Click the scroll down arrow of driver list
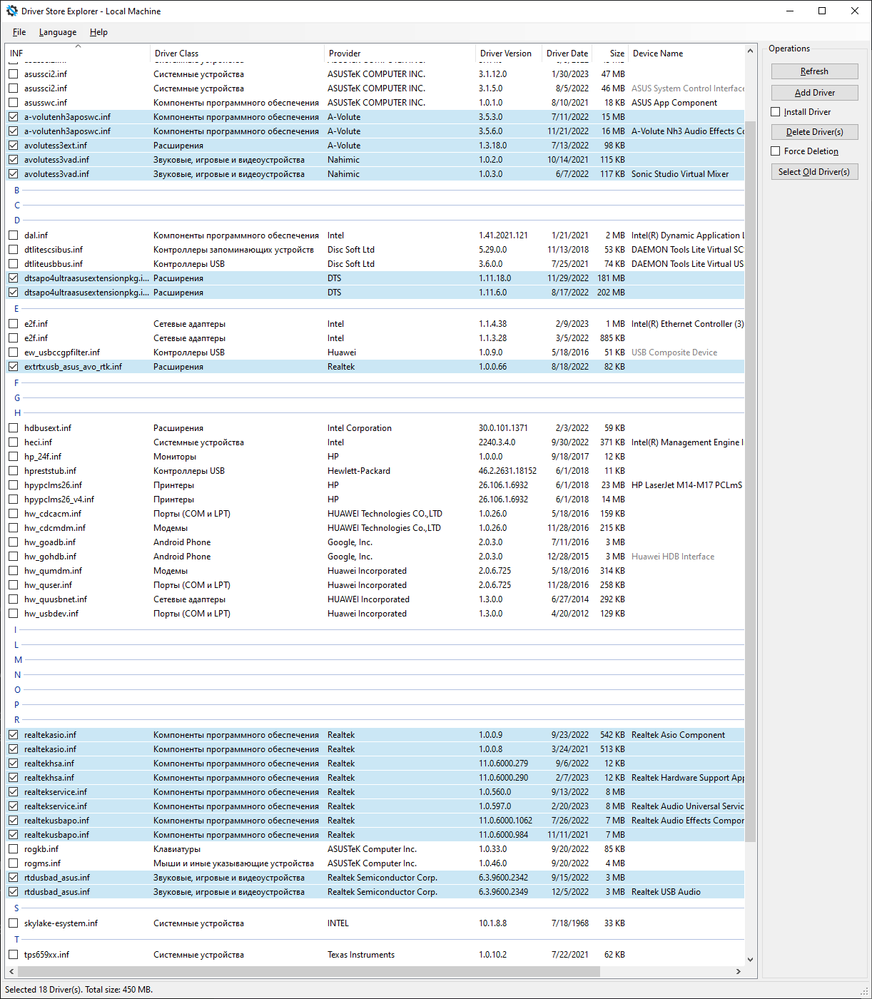 750,959
